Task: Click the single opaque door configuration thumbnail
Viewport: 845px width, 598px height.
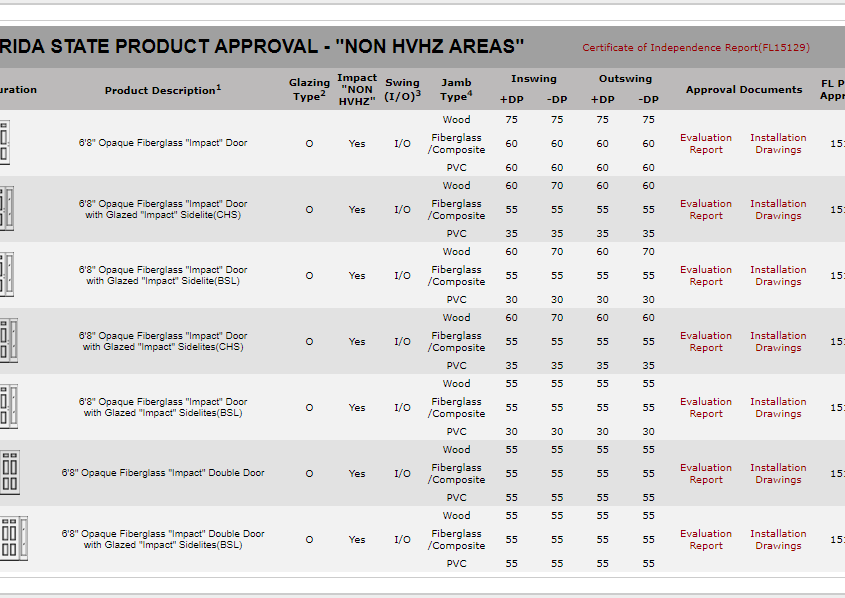Action: [4, 143]
